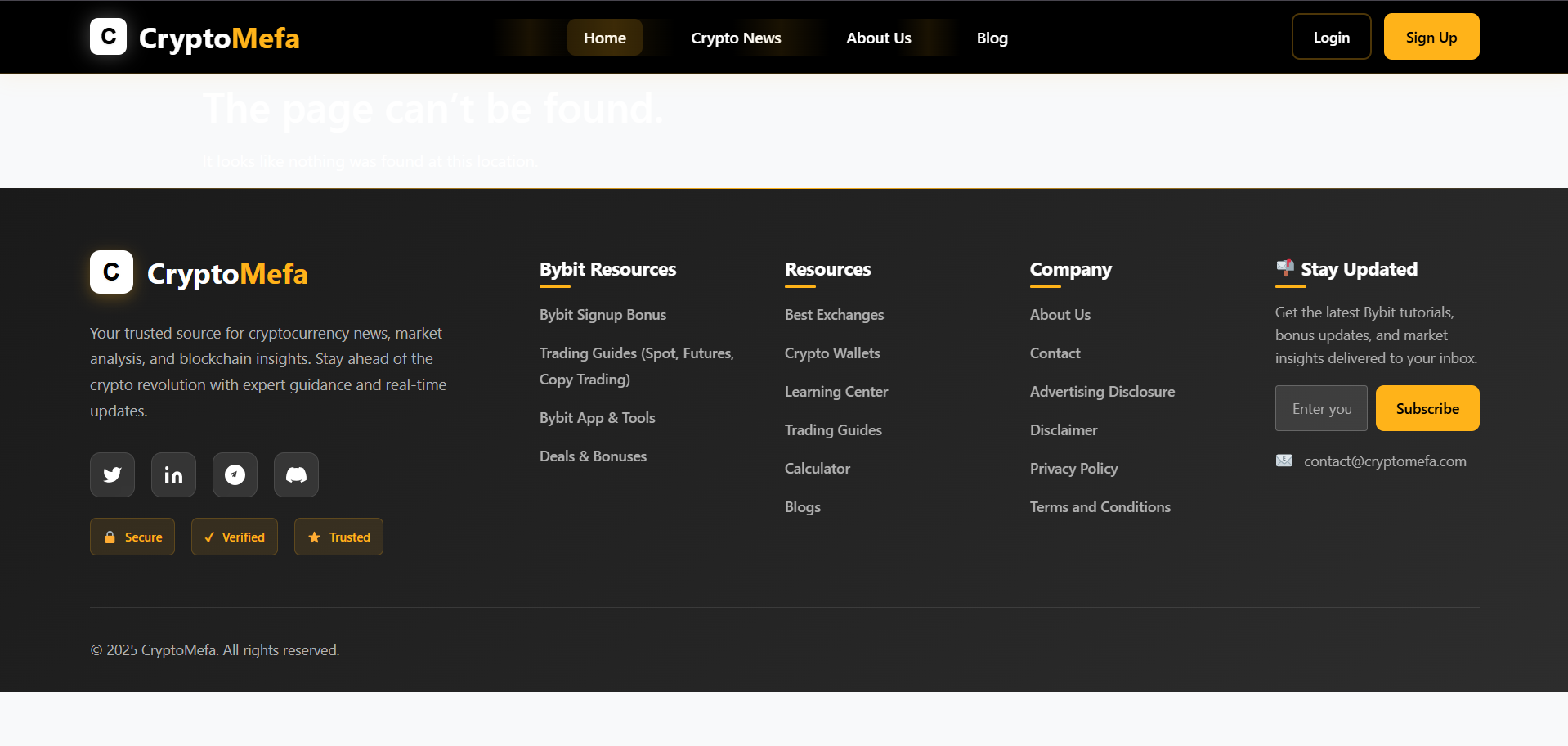Open the LinkedIn social icon

(173, 474)
